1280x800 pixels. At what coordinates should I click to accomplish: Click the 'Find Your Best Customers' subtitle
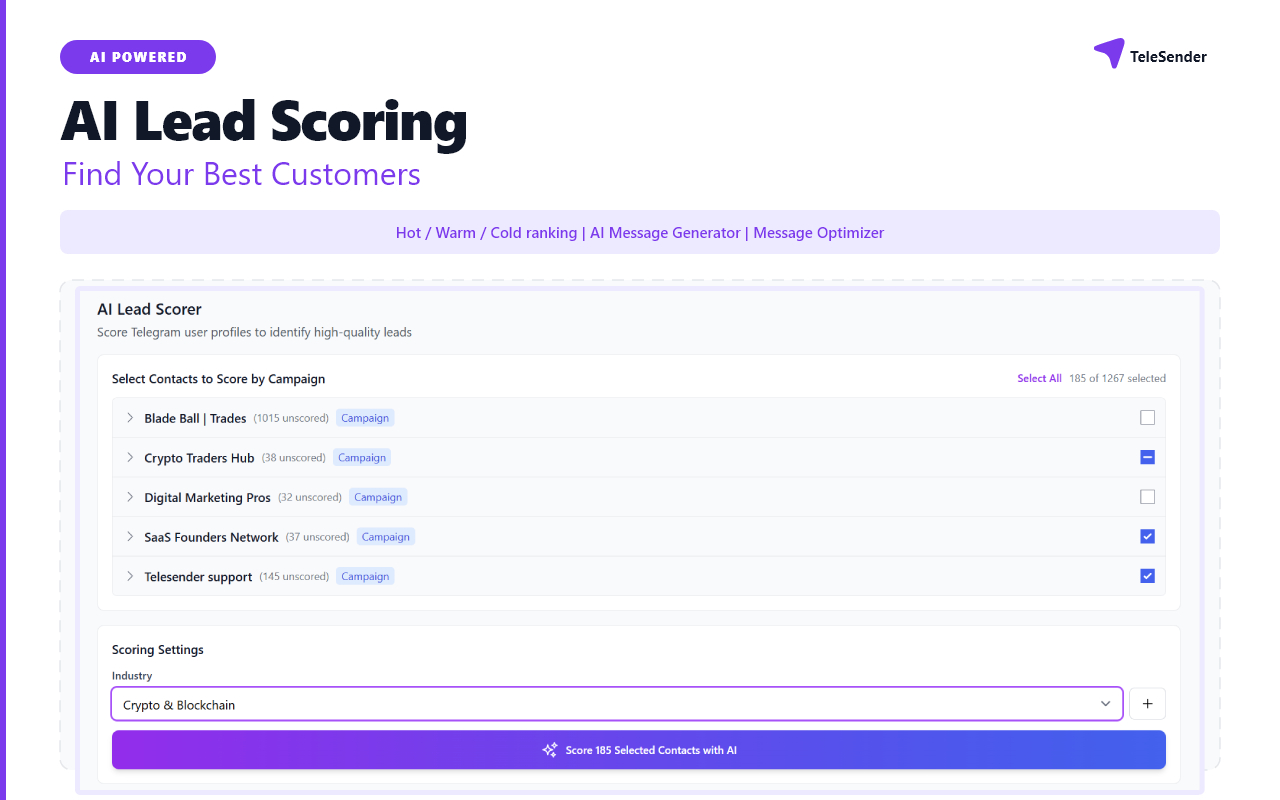241,174
